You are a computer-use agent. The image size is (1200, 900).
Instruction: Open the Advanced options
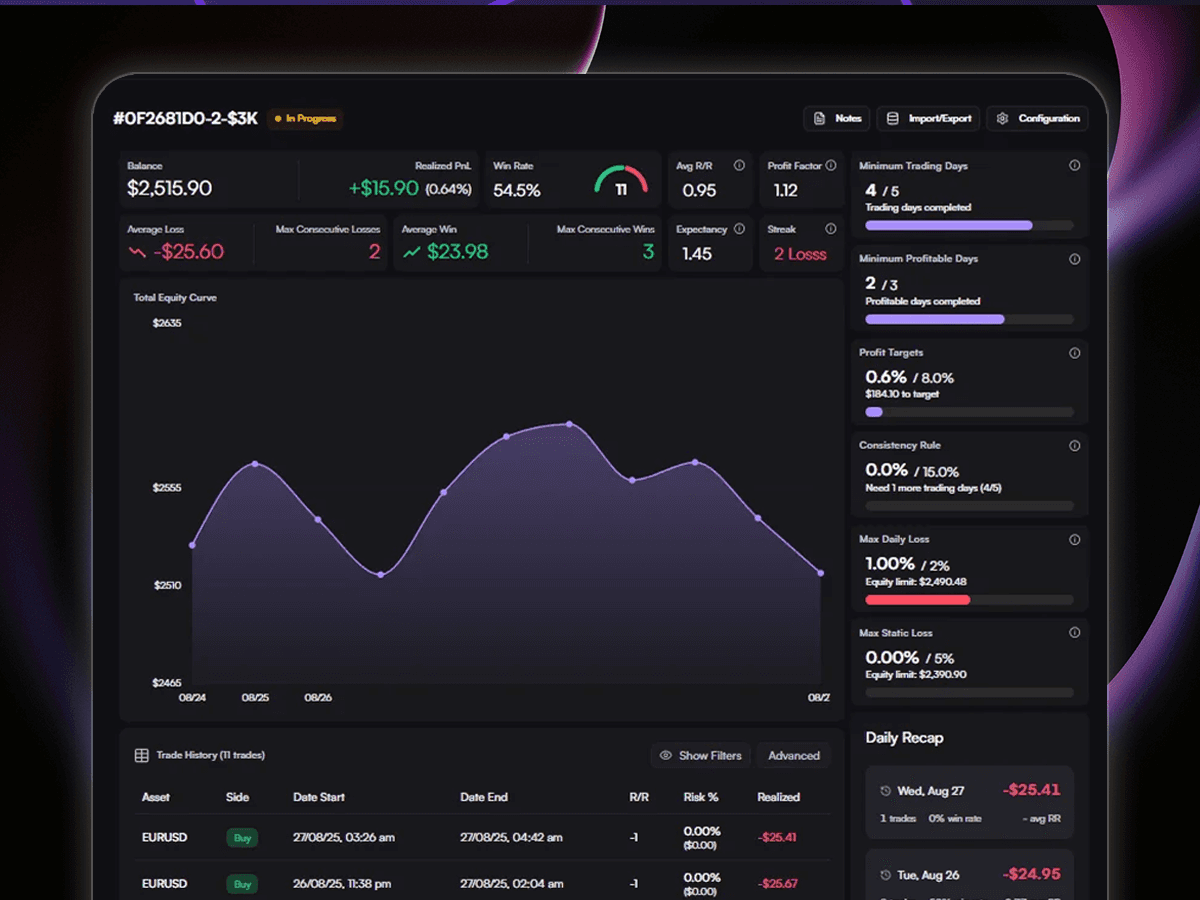pos(794,756)
